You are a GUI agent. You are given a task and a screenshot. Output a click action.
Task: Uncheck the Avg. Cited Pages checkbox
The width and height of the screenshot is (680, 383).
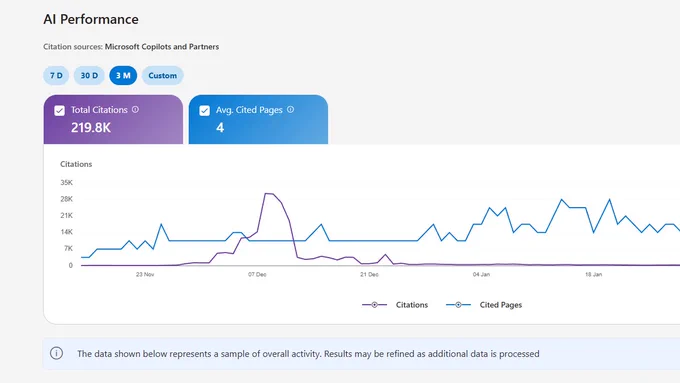point(204,111)
